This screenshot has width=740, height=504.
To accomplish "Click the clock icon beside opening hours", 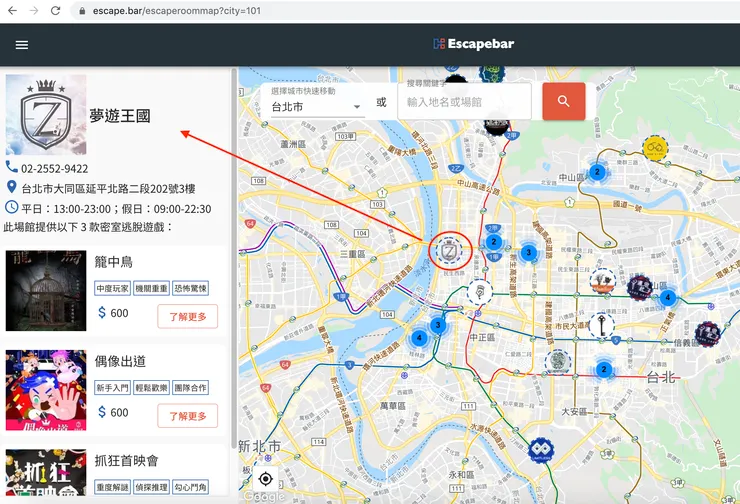I will coord(11,207).
